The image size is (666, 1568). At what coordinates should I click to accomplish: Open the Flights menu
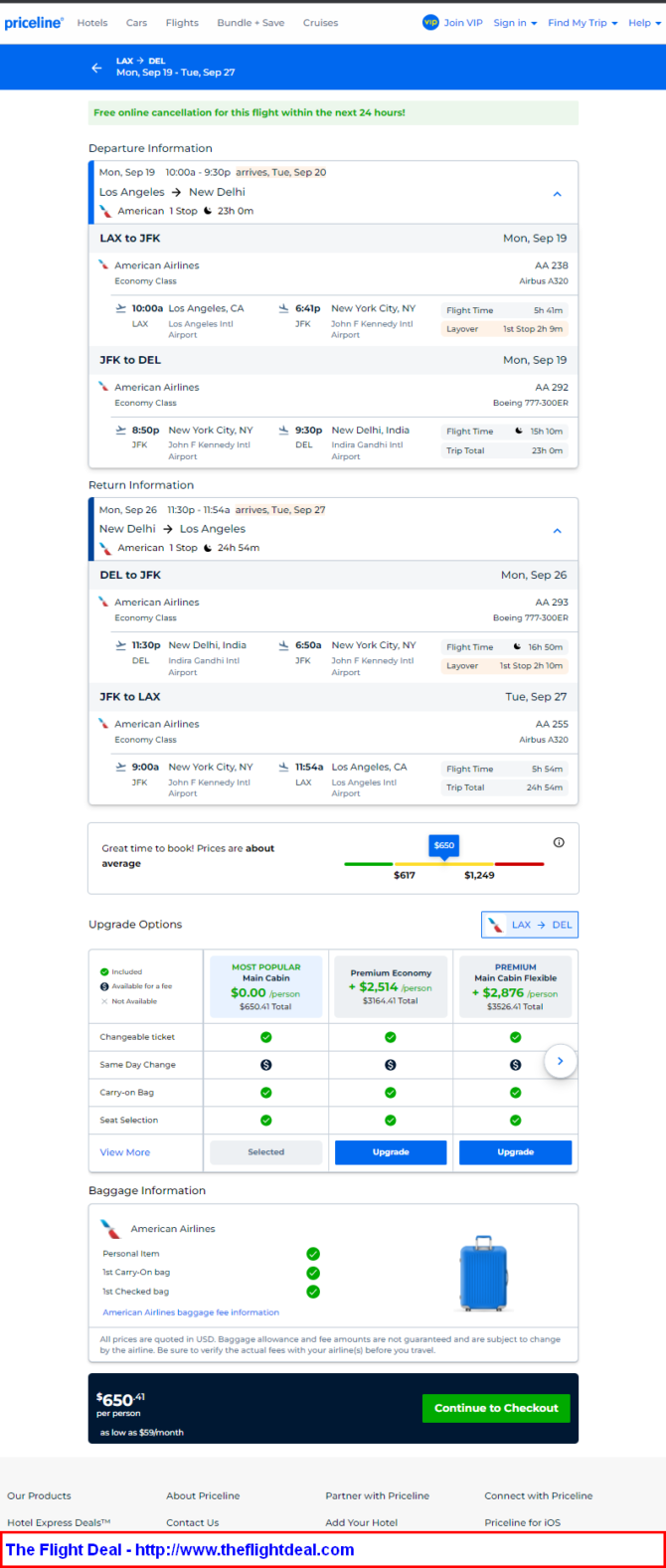click(x=182, y=23)
